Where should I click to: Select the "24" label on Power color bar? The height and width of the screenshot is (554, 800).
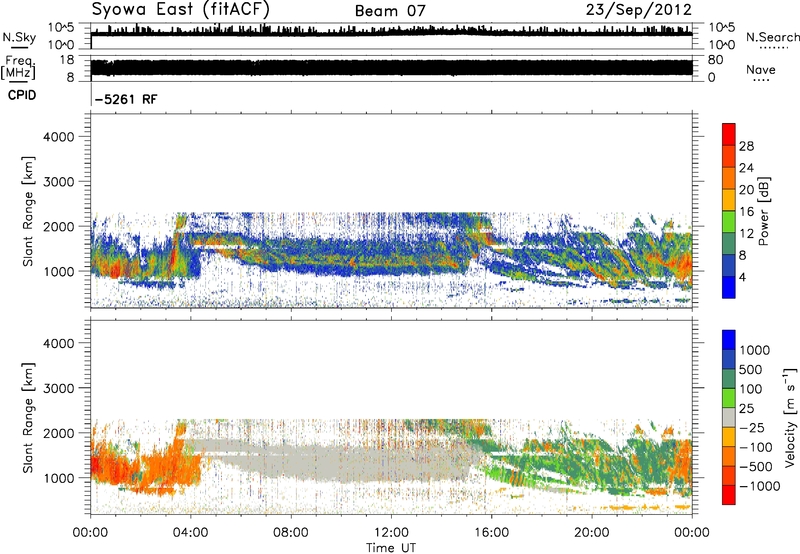point(746,168)
